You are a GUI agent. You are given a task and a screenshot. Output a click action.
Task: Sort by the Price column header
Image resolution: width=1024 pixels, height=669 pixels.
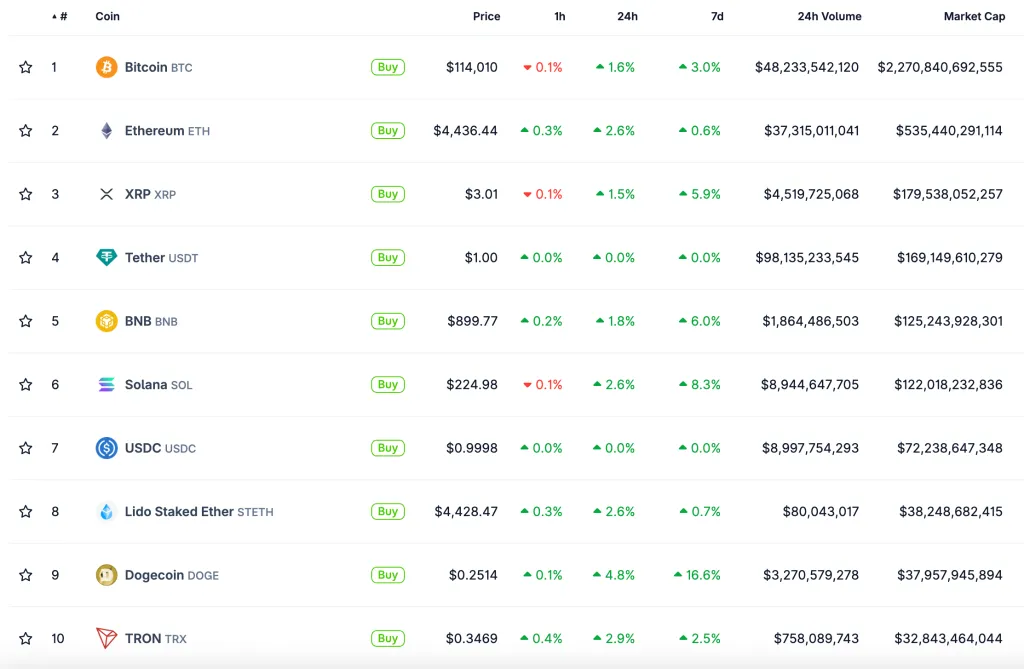tap(486, 17)
